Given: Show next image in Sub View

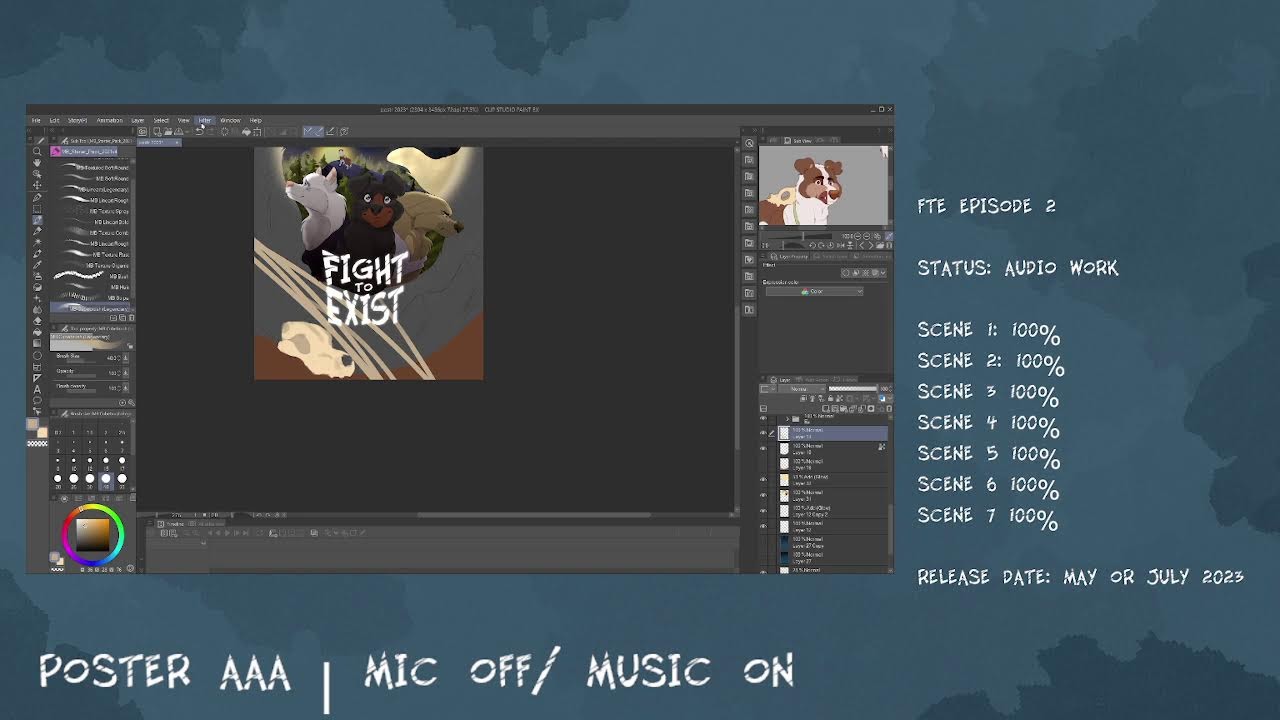Looking at the screenshot, I should pyautogui.click(x=871, y=245).
